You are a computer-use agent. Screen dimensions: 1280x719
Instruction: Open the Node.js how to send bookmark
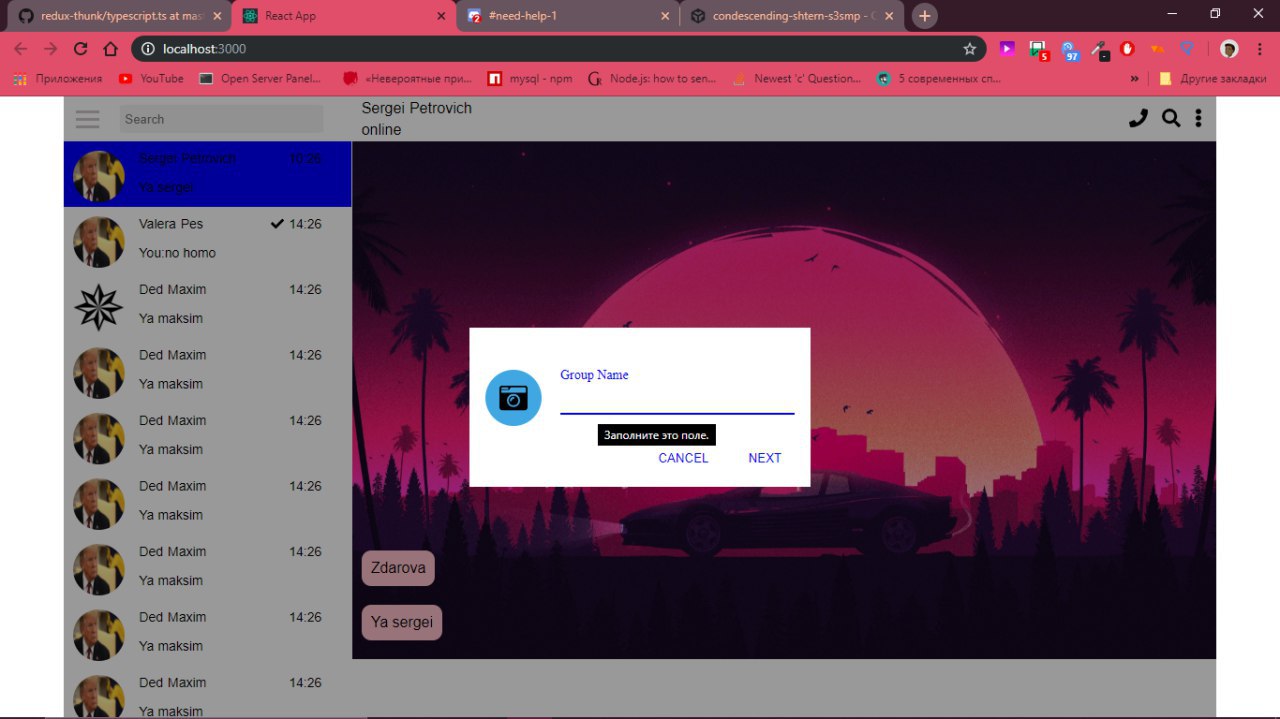click(x=652, y=79)
